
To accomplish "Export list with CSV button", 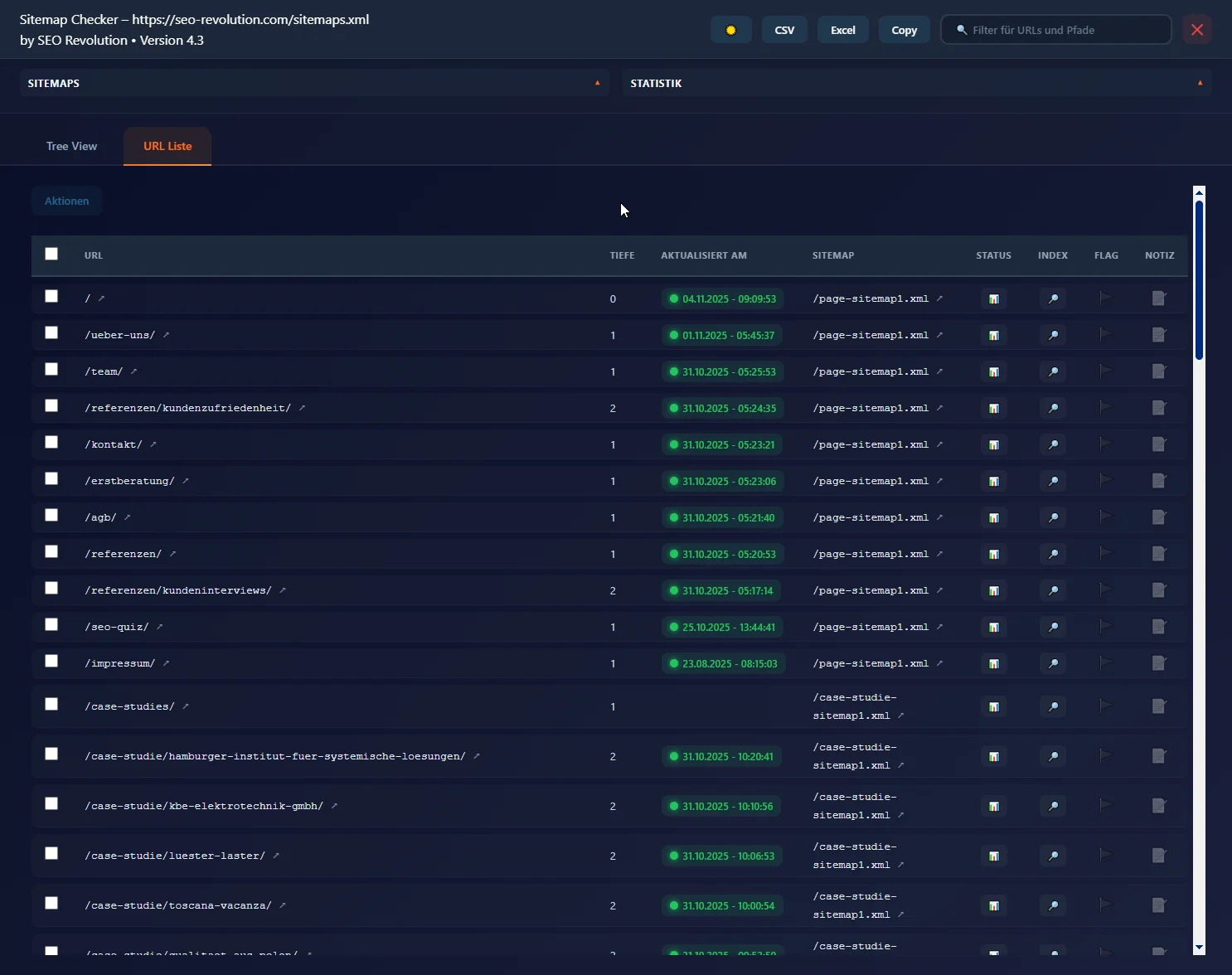I will (784, 30).
